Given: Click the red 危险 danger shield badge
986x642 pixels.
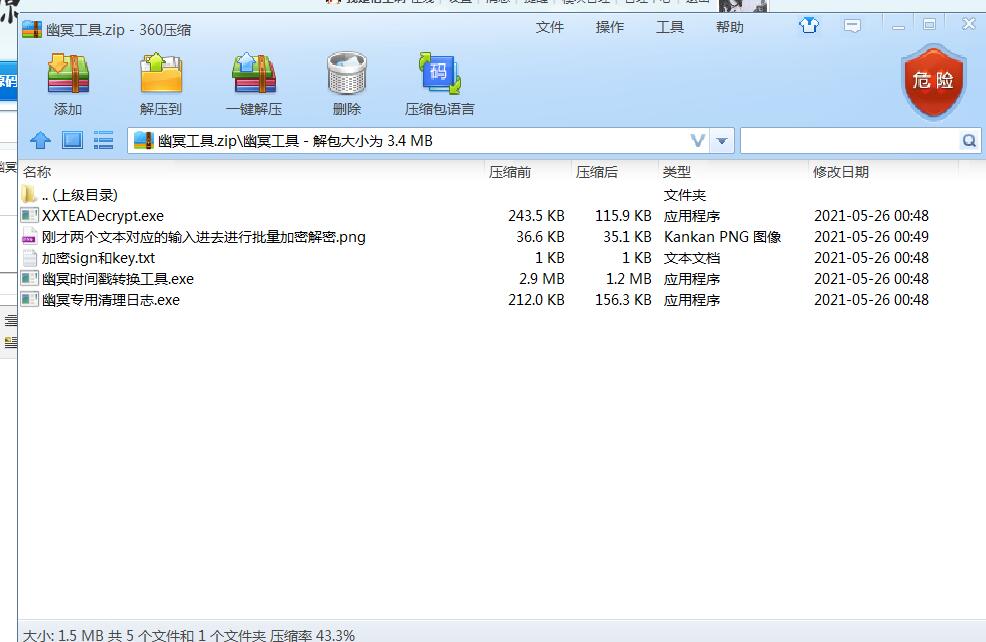Looking at the screenshot, I should pos(933,82).
